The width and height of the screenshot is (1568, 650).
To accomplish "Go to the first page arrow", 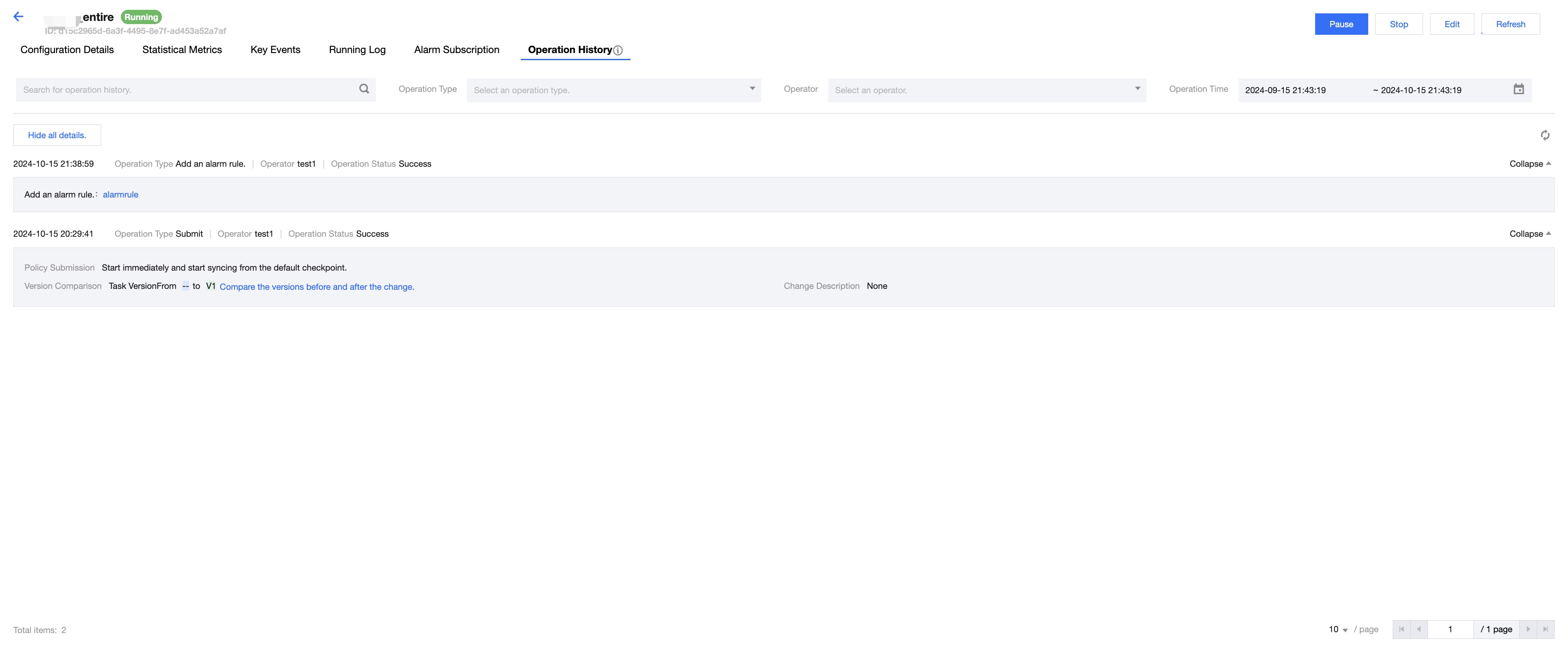I will (1401, 629).
